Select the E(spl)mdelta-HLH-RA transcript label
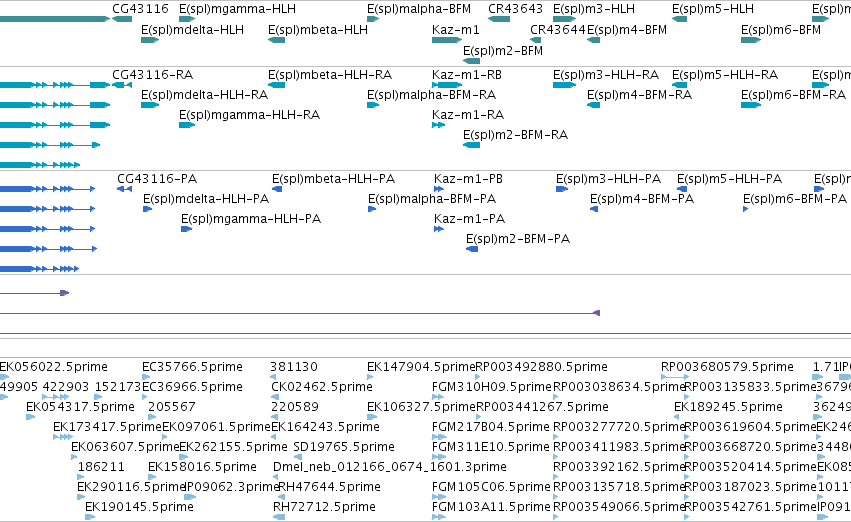 (x=204, y=95)
